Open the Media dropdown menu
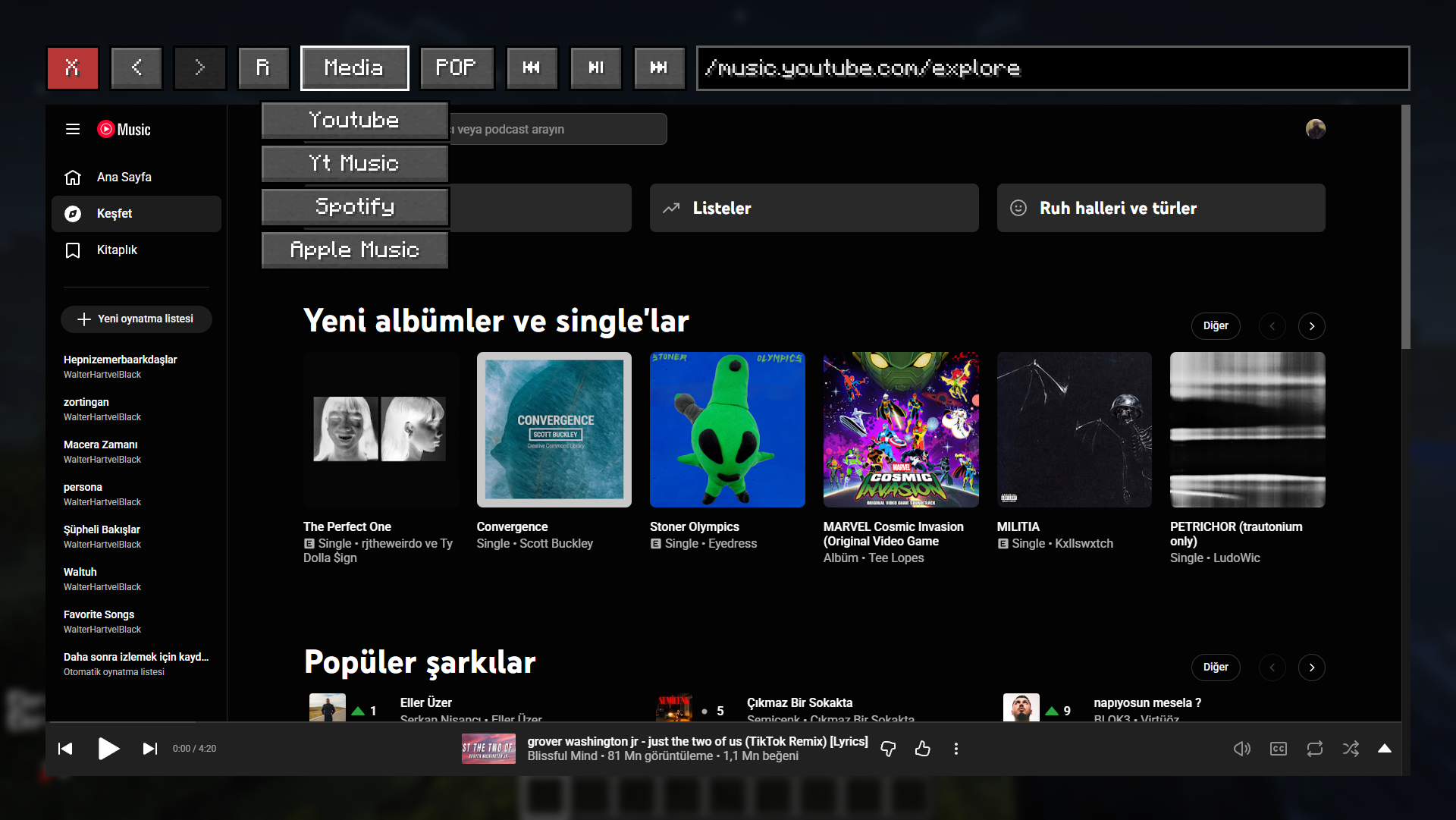1456x820 pixels. [x=354, y=68]
